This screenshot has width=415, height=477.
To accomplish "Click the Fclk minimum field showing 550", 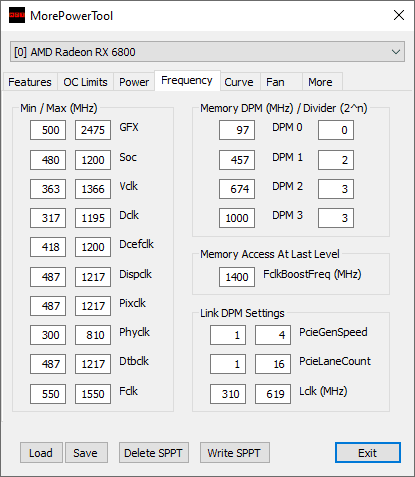I will [x=48, y=394].
